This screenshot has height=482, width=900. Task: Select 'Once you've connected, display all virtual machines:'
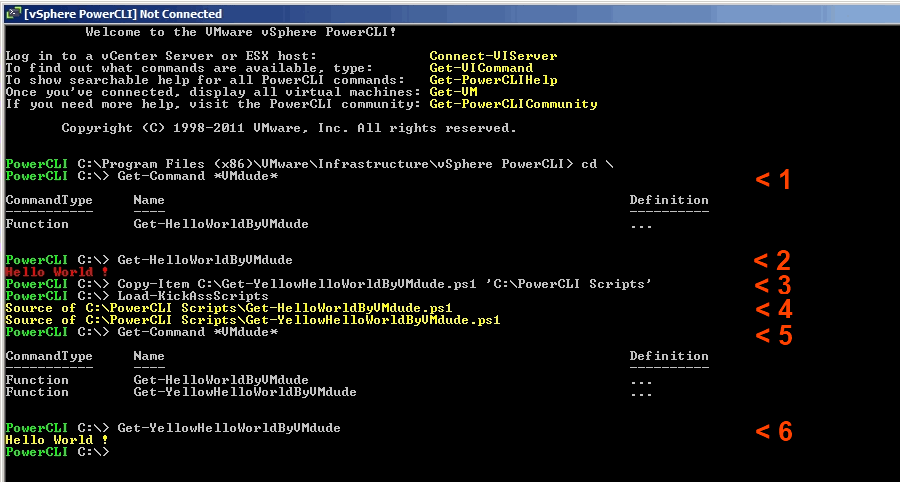coord(213,92)
